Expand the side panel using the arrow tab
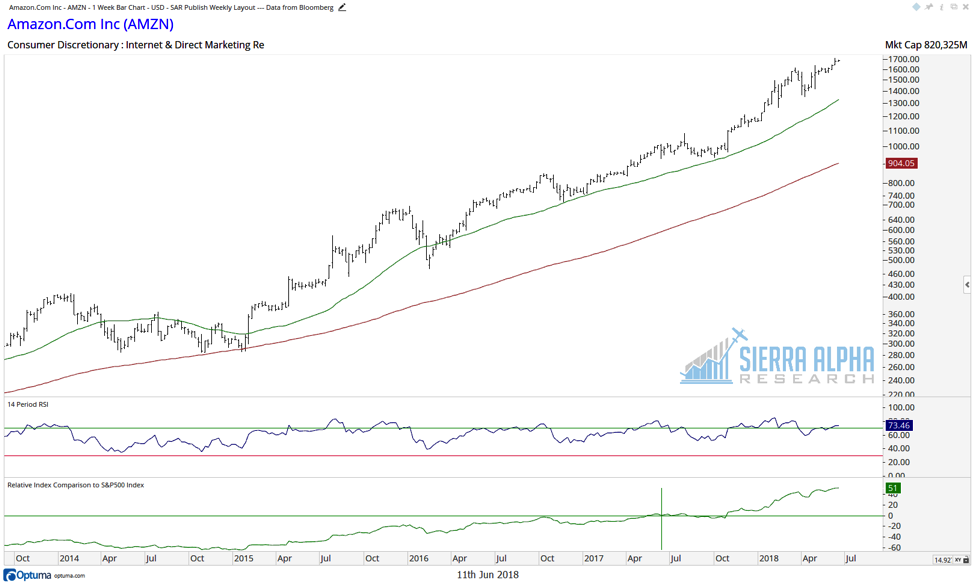Viewport: 975px width, 585px height. [x=967, y=285]
